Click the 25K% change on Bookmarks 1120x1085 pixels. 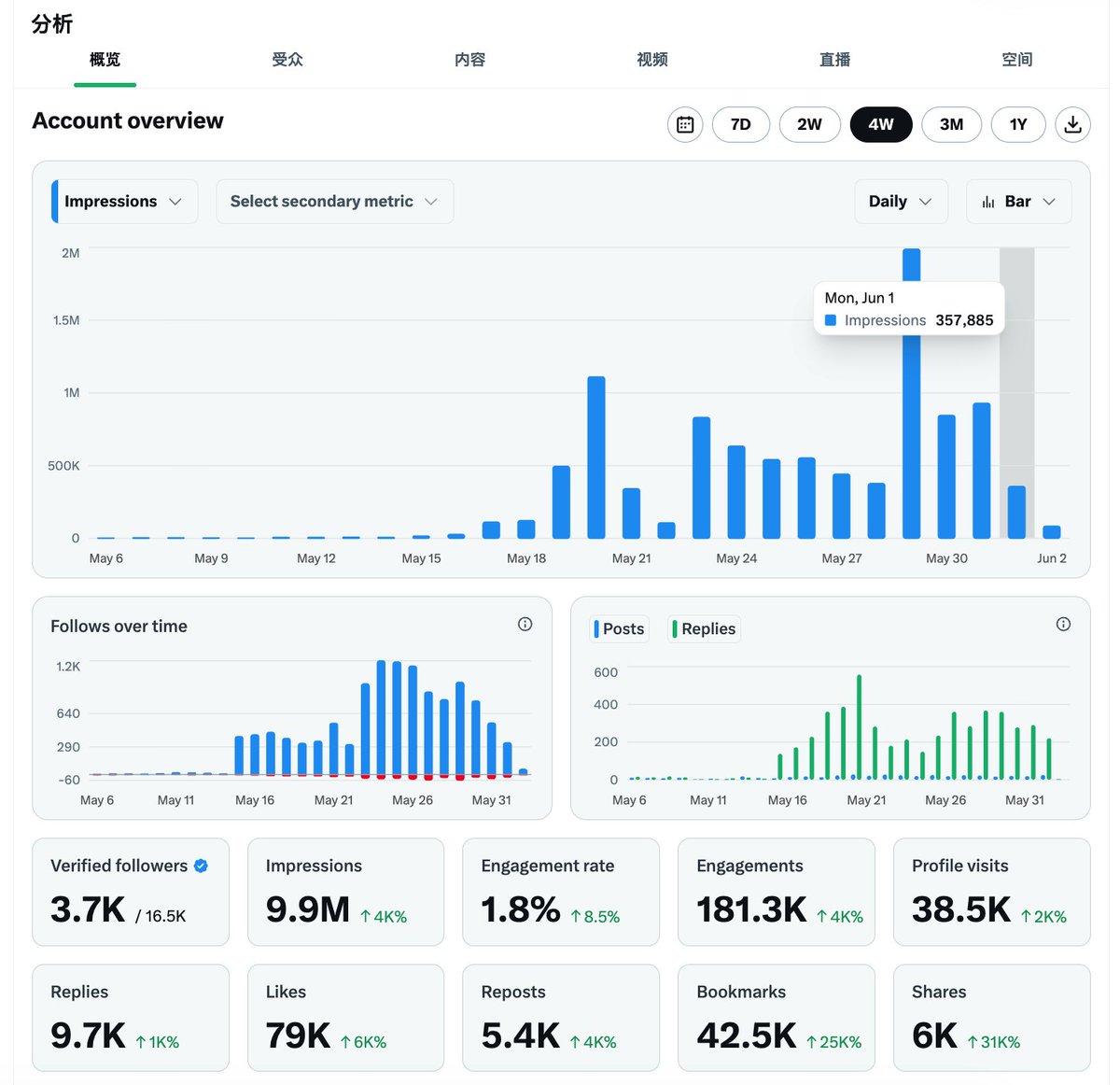point(833,1042)
